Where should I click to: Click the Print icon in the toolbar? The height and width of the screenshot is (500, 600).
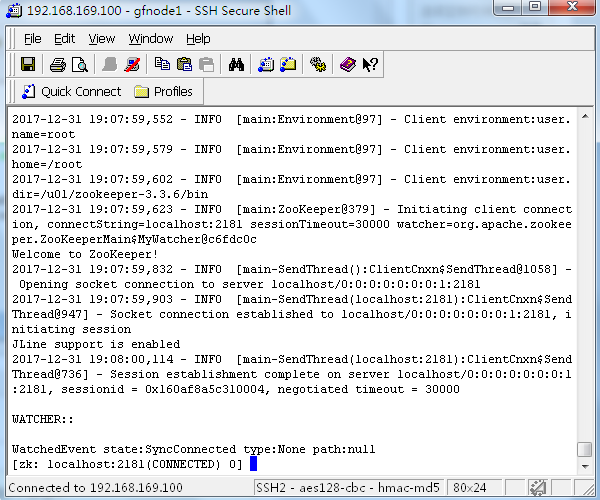point(58,64)
